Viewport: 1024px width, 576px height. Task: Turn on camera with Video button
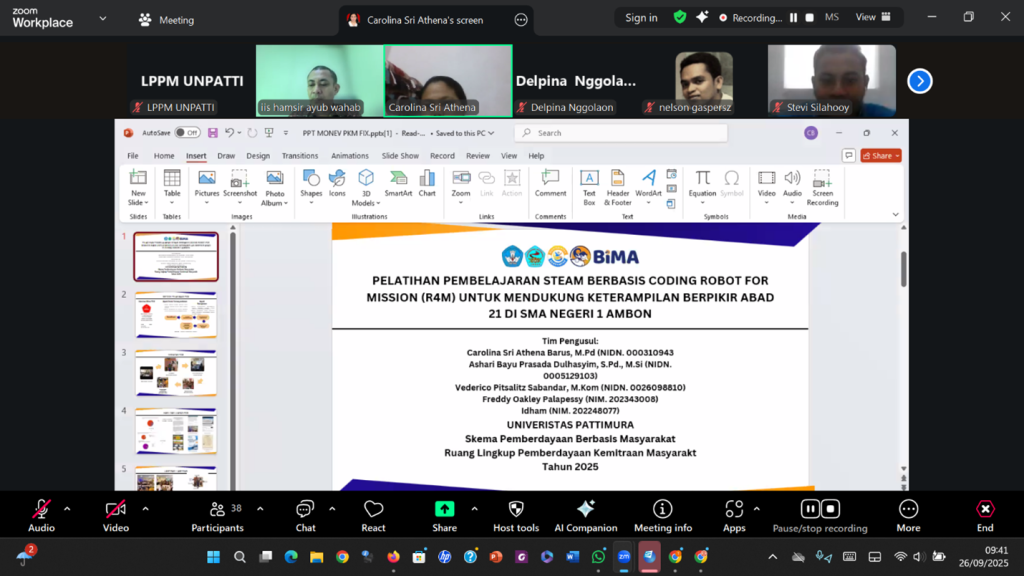tap(116, 515)
